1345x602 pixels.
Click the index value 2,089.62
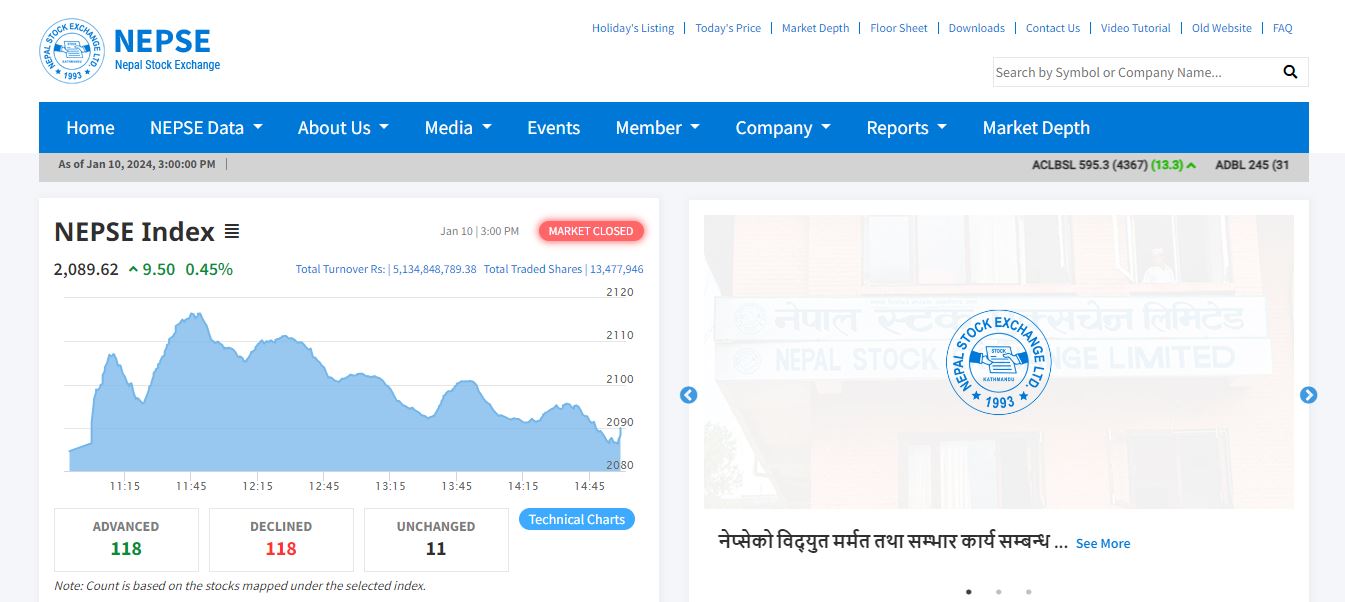click(86, 269)
